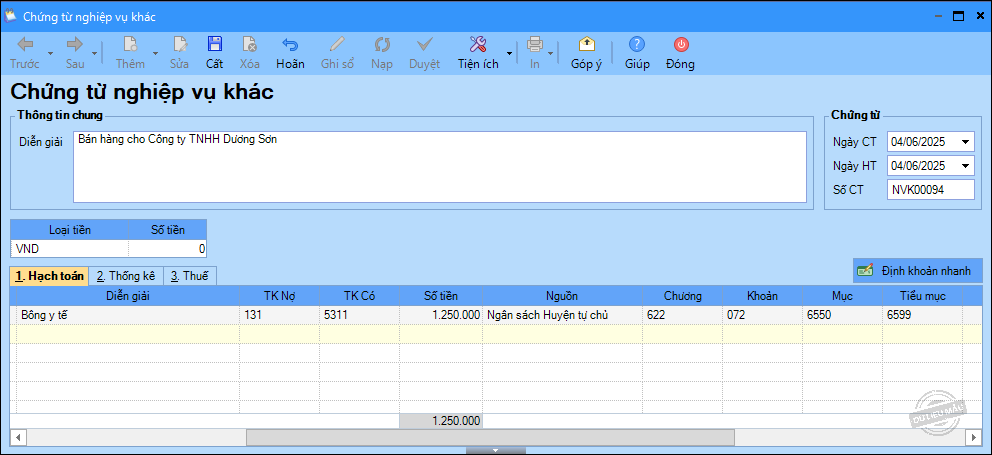Expand the Sau dropdown arrow
The width and height of the screenshot is (992, 455).
pos(95,53)
